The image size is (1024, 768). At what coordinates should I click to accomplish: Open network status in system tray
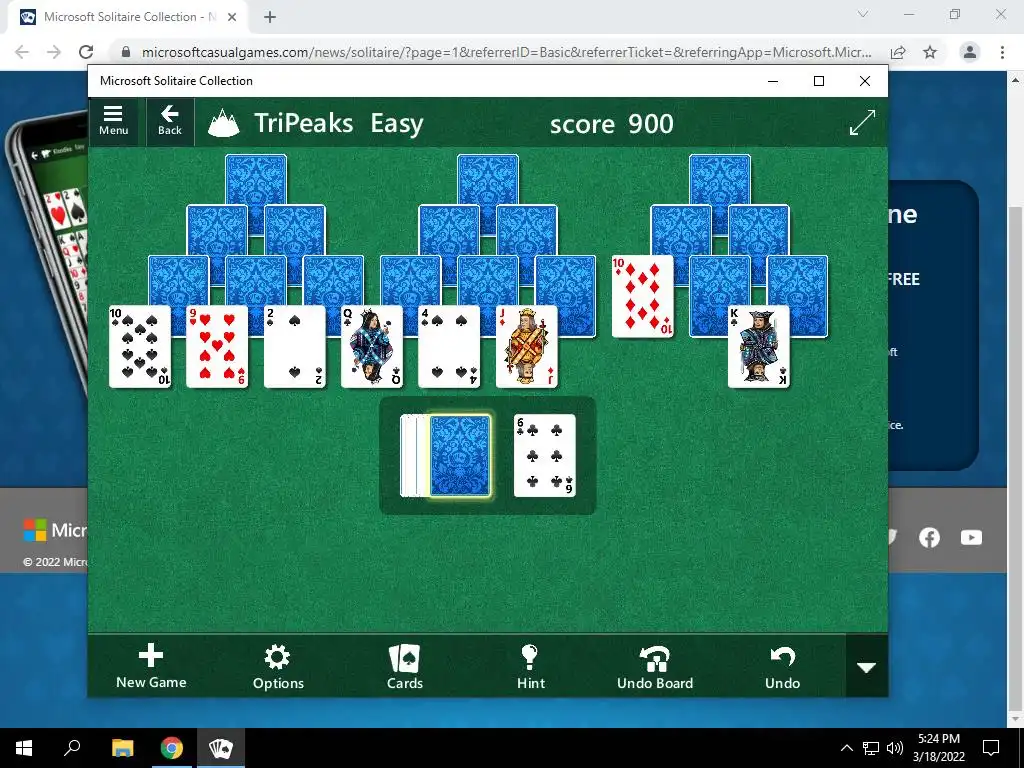point(871,748)
